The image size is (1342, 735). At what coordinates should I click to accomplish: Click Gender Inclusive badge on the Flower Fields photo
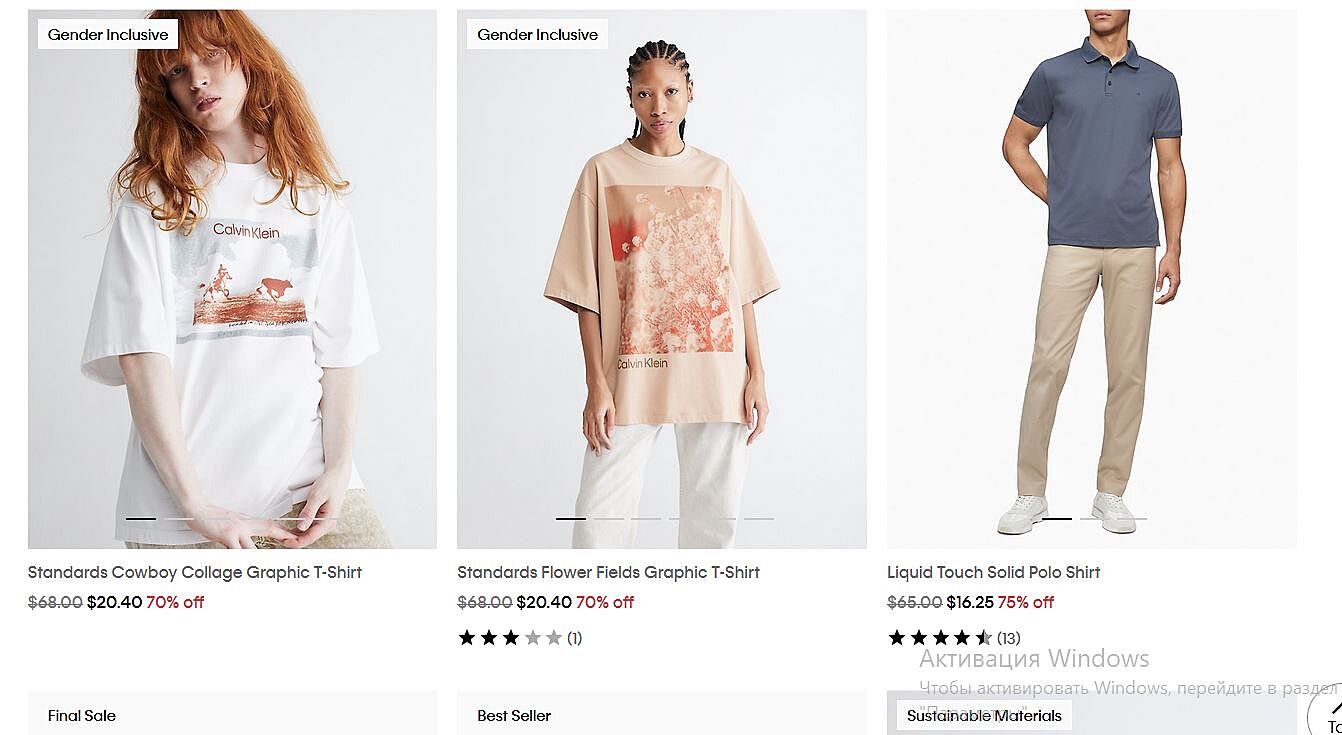click(x=537, y=34)
